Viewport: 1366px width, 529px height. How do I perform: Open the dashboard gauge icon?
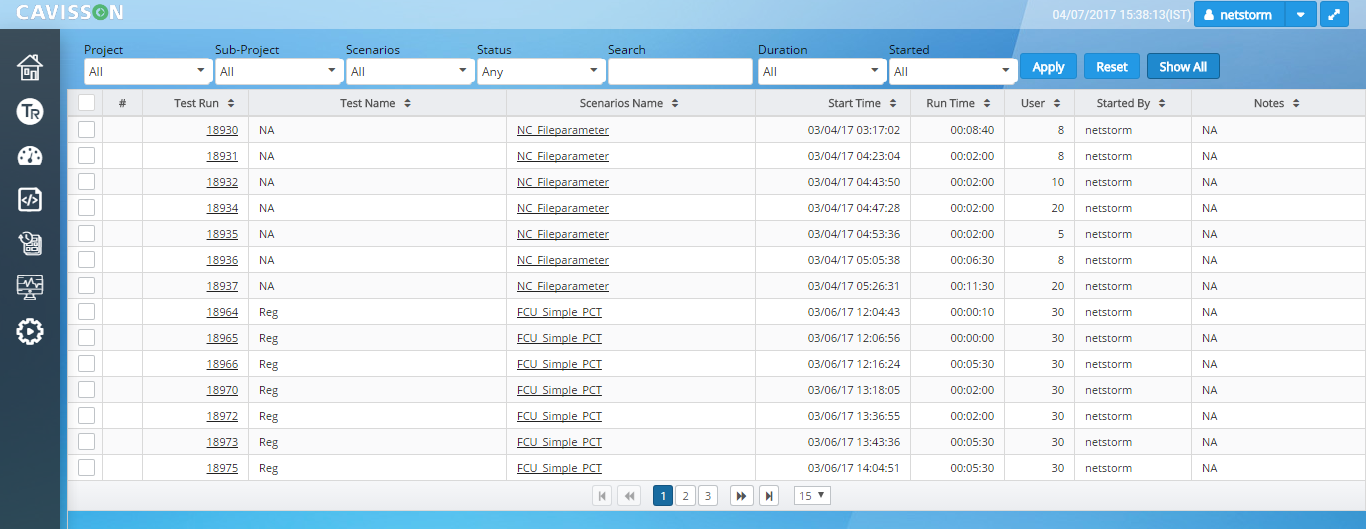tap(30, 156)
